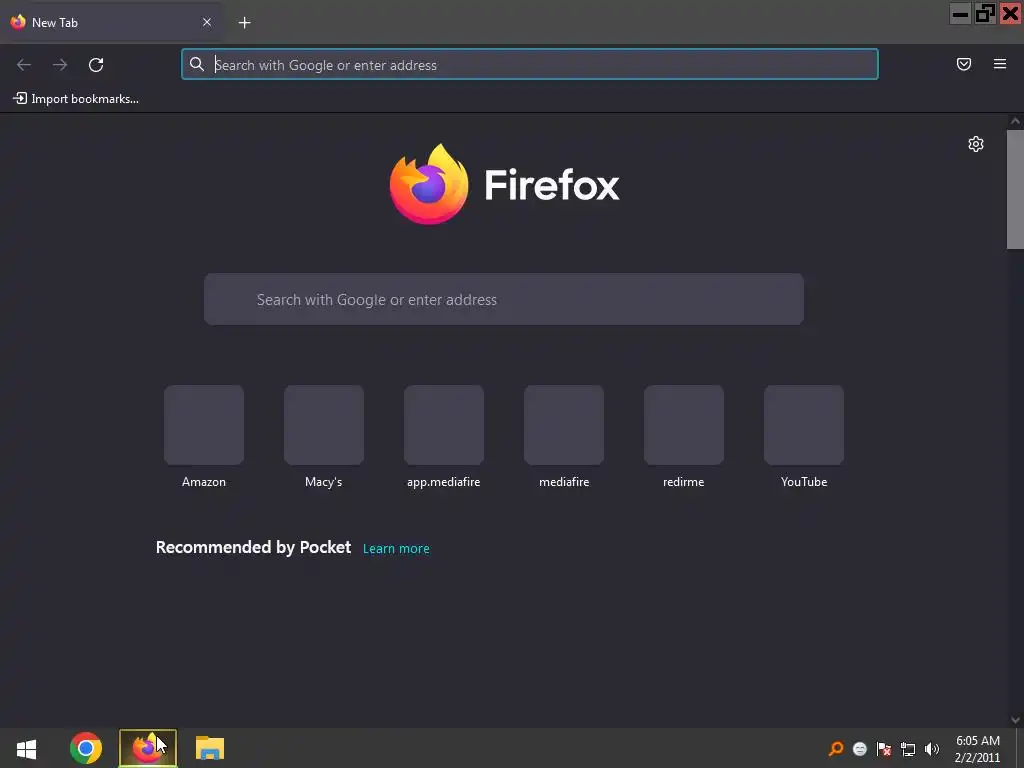Close the New Tab tab
This screenshot has width=1024, height=768.
(207, 22)
